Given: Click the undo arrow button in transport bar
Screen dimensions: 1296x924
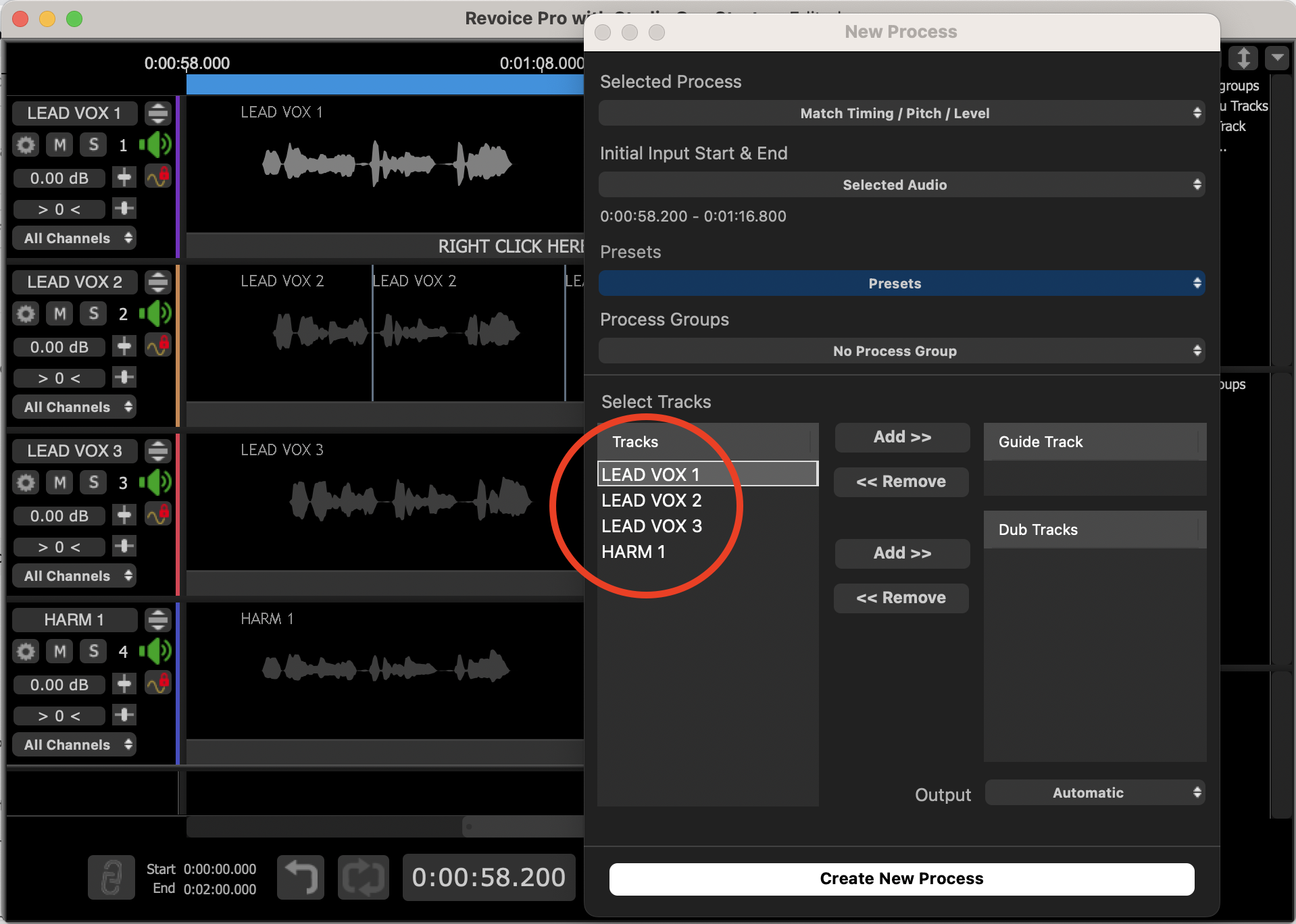Looking at the screenshot, I should pyautogui.click(x=301, y=877).
